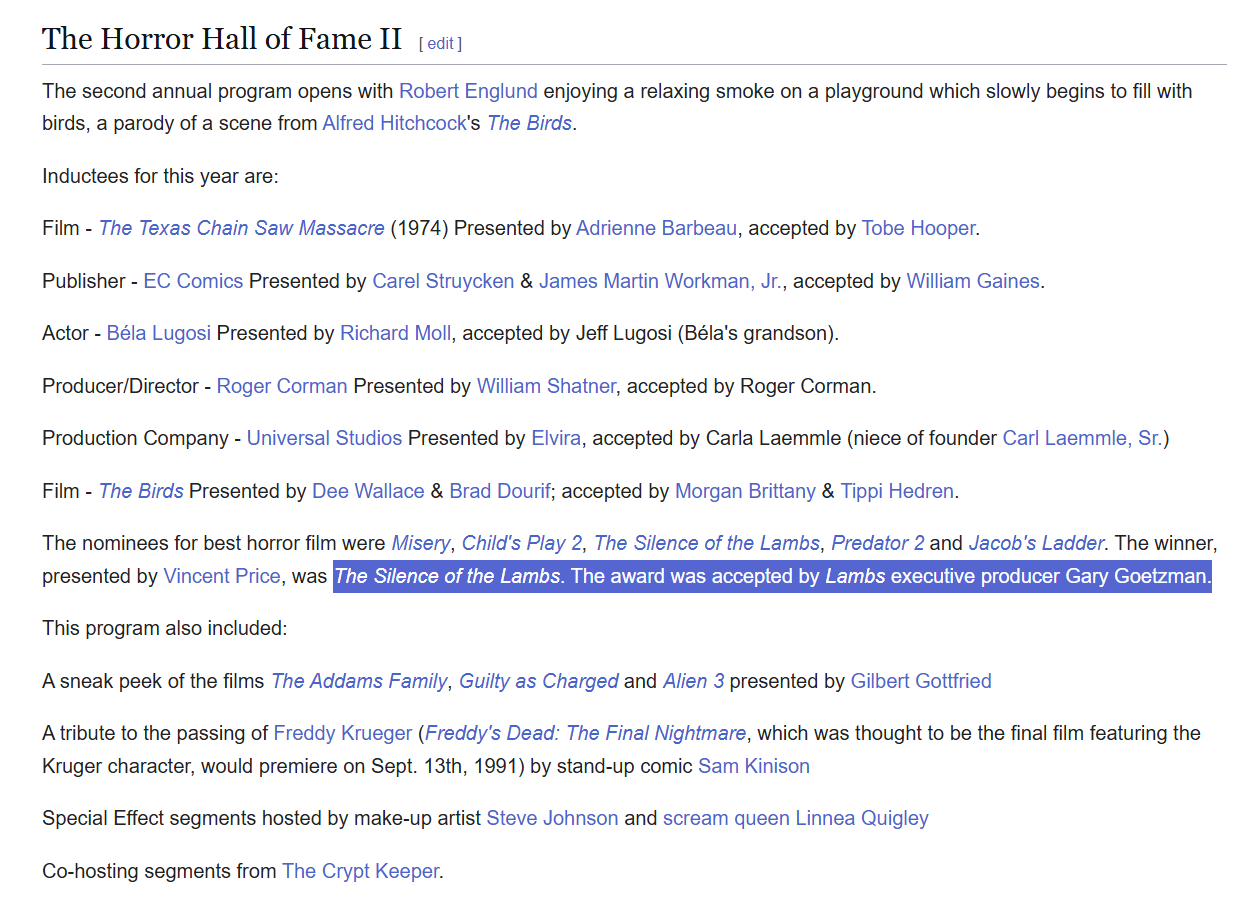Open The Addams Family link
The width and height of the screenshot is (1254, 905).
click(359, 681)
